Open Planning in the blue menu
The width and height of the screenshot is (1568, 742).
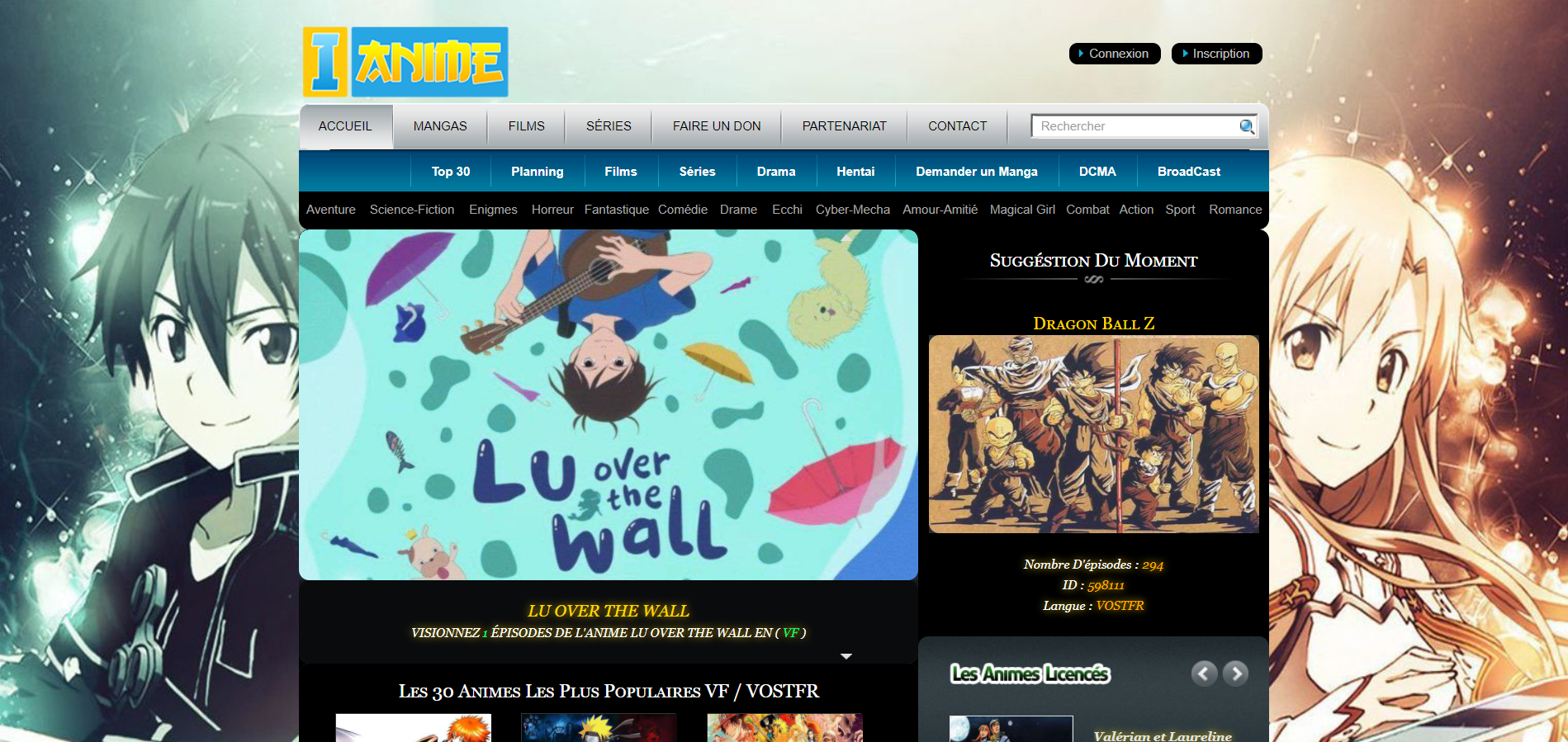[x=537, y=172]
